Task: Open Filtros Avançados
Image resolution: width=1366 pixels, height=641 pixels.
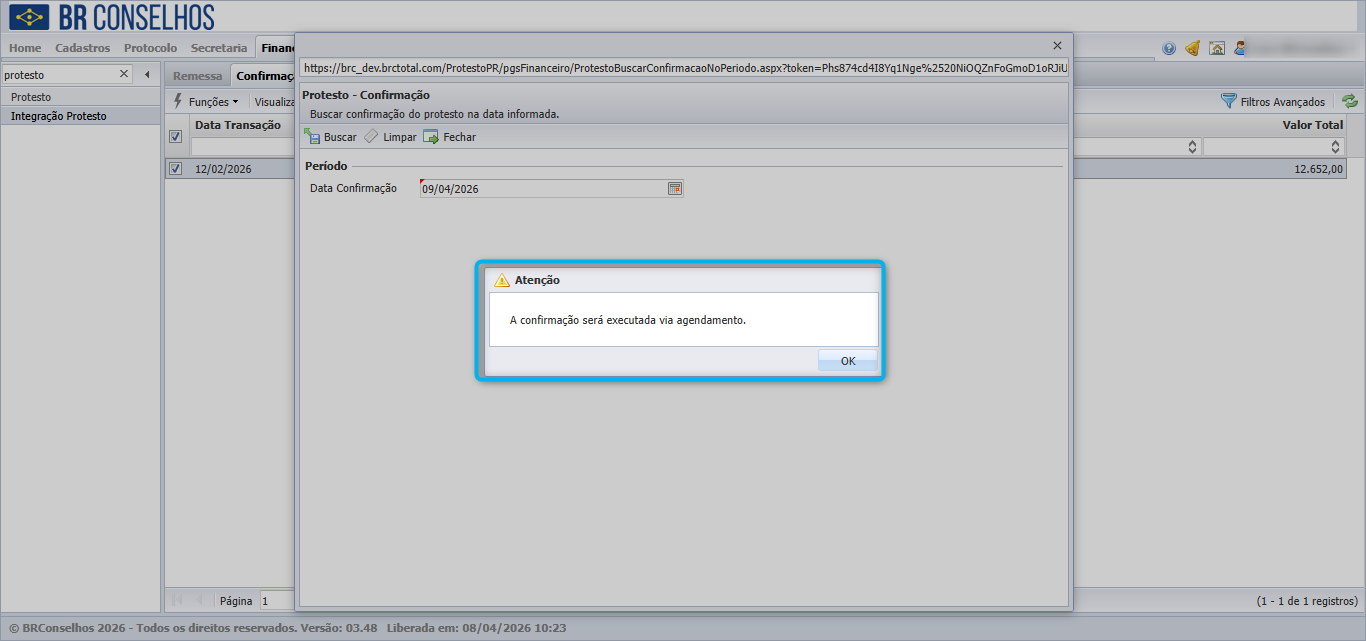Action: (1273, 101)
